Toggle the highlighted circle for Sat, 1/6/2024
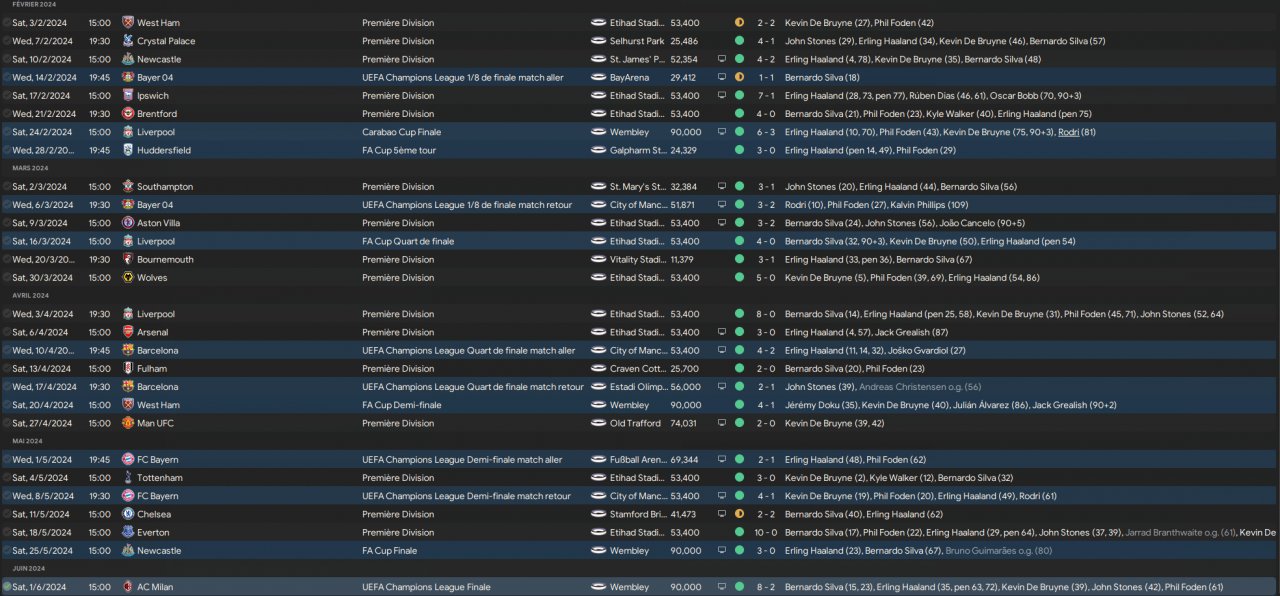This screenshot has height=596, width=1280. 6,587
